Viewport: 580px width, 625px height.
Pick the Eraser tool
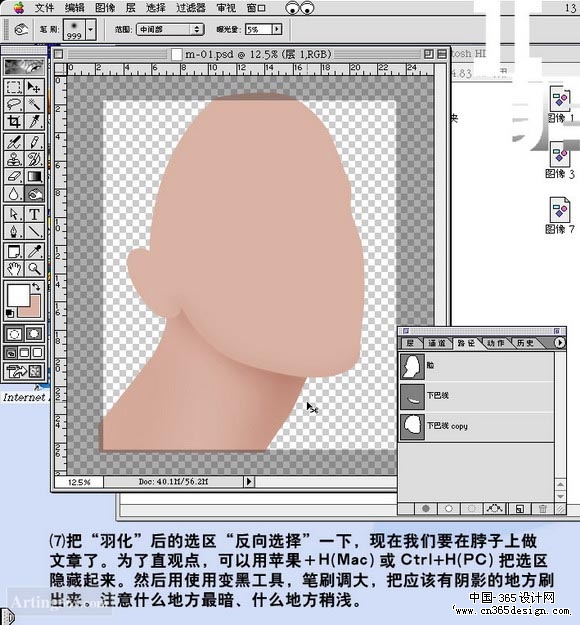[14, 176]
